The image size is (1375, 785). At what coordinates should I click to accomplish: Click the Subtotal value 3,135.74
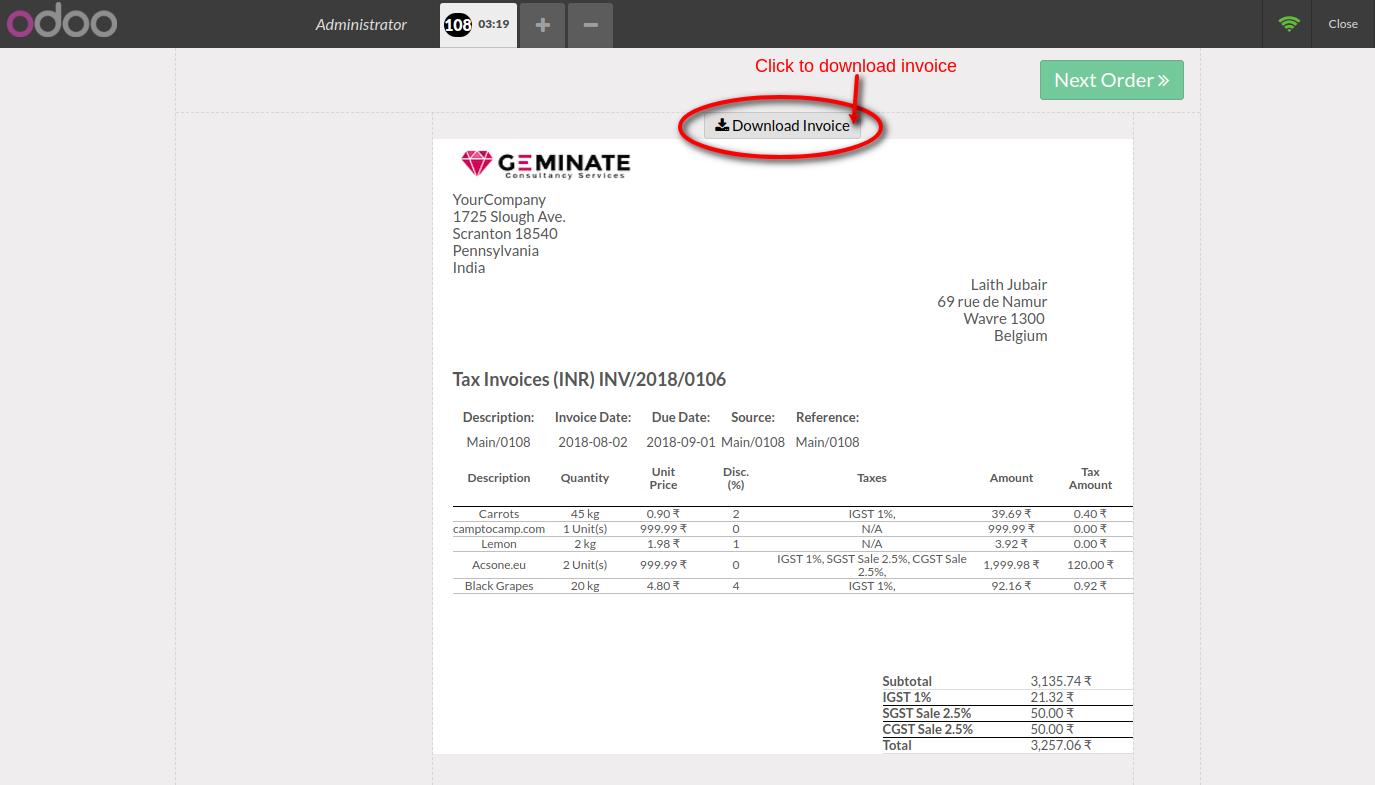1060,681
